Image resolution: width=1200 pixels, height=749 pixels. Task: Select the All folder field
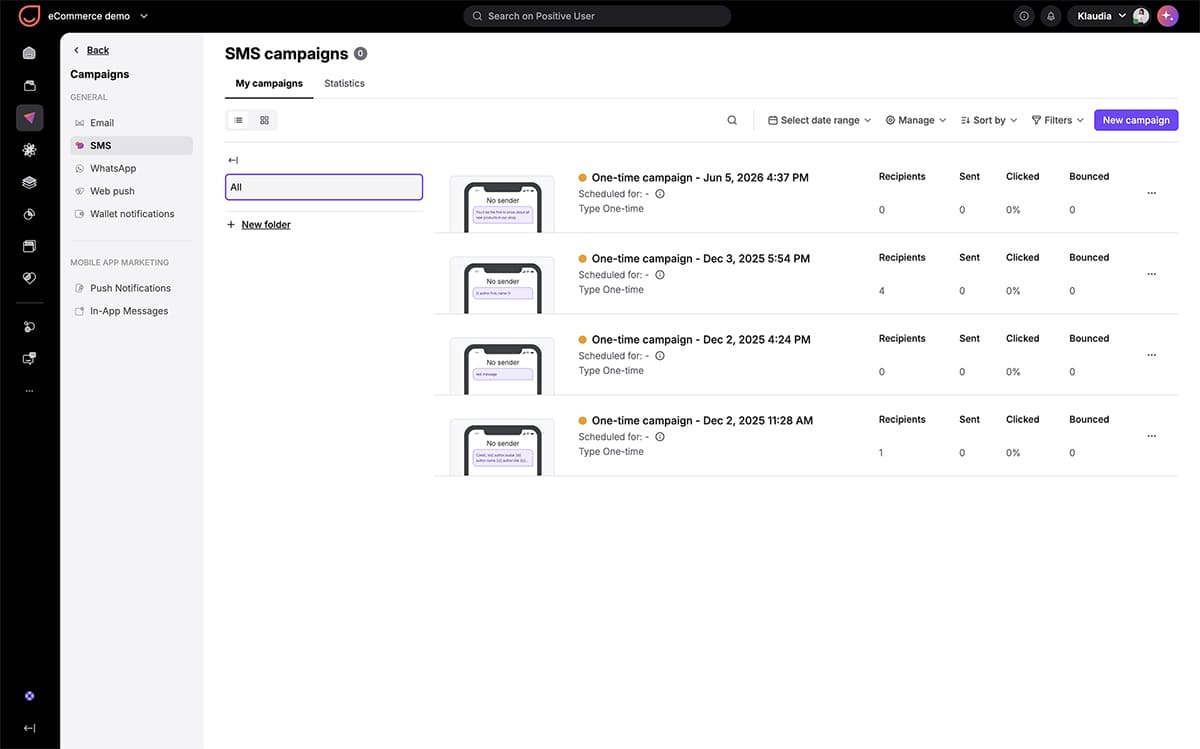click(x=324, y=187)
